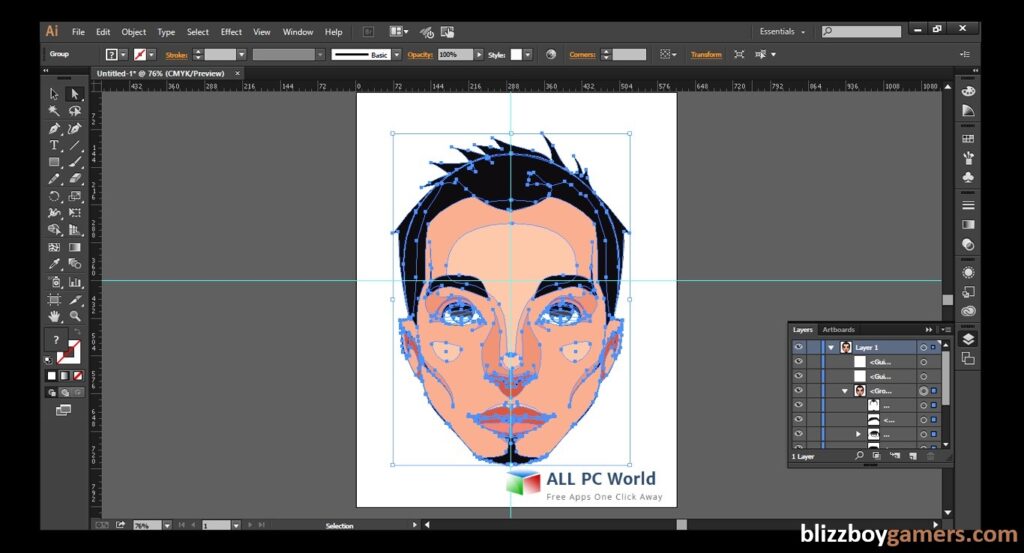Select the Direct Selection tool
1024x553 pixels.
pos(74,94)
